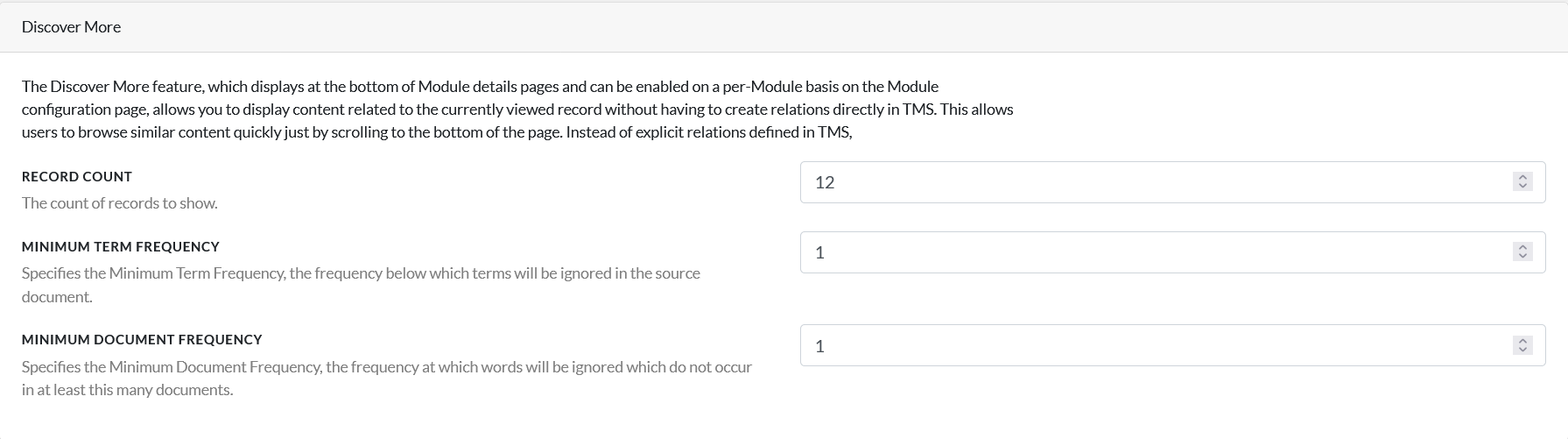Select the Minimum Document Frequency input box
This screenshot has height=439, width=1568.
click(x=1138, y=346)
